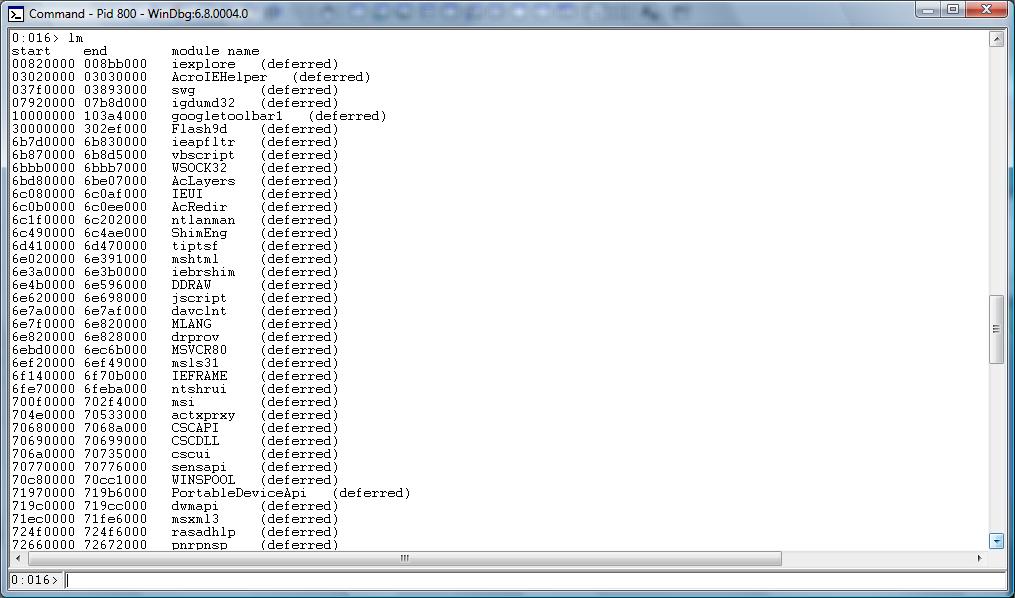Minimize the Command window
The width and height of the screenshot is (1015, 598).
pos(928,10)
